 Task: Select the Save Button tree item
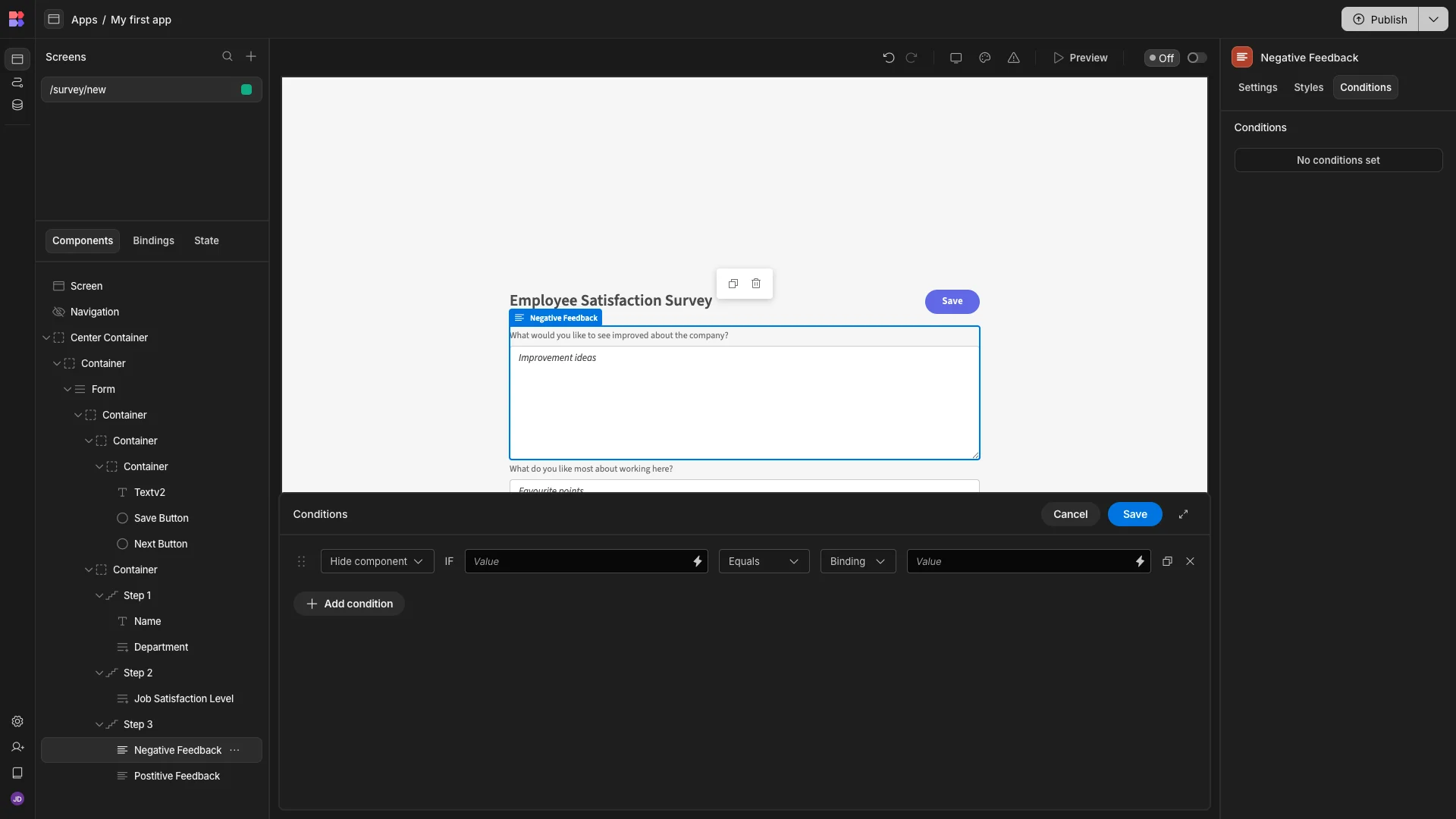pyautogui.click(x=152, y=518)
